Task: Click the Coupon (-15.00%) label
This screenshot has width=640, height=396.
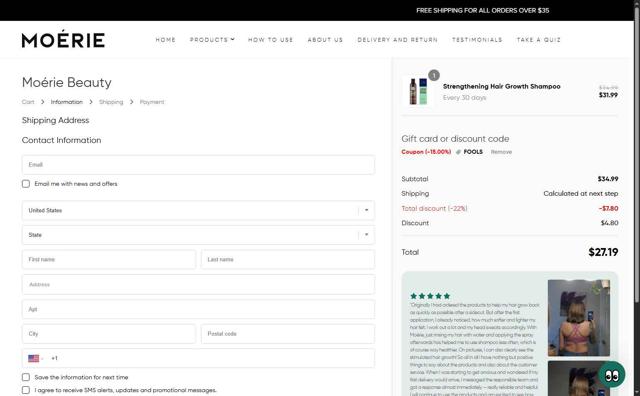Action: 426,152
